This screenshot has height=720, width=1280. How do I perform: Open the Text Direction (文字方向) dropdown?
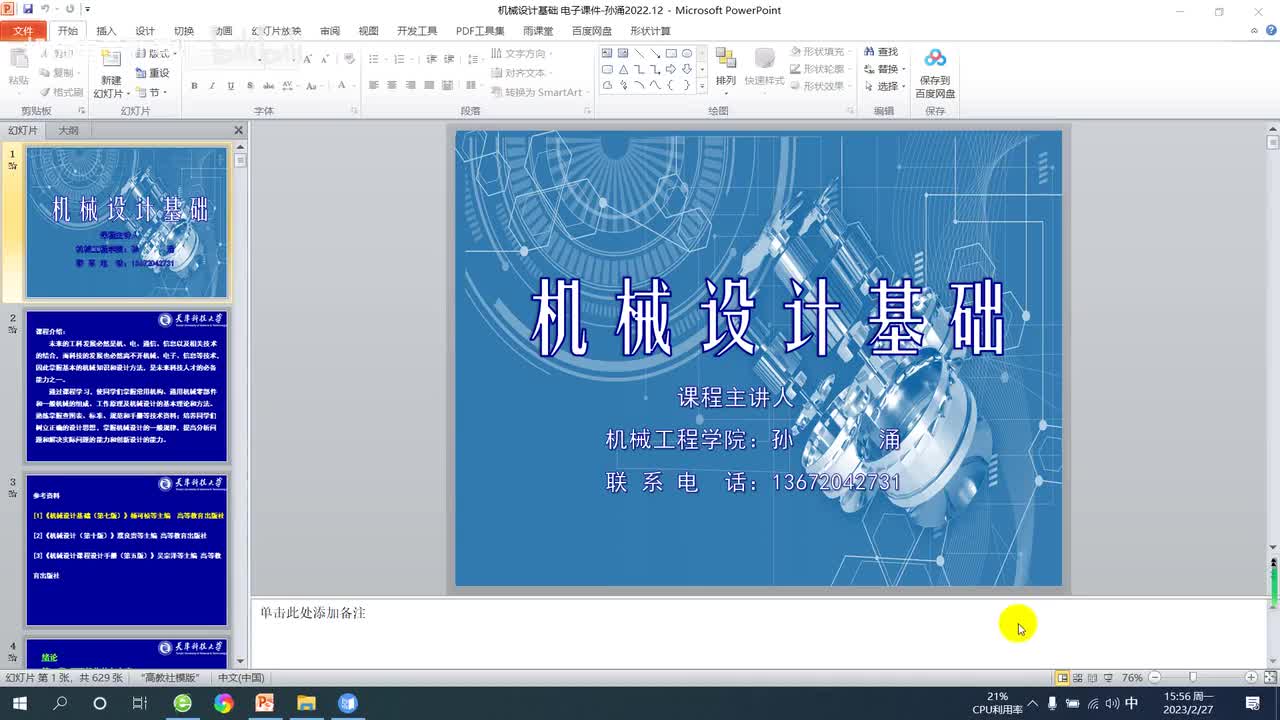(x=520, y=54)
